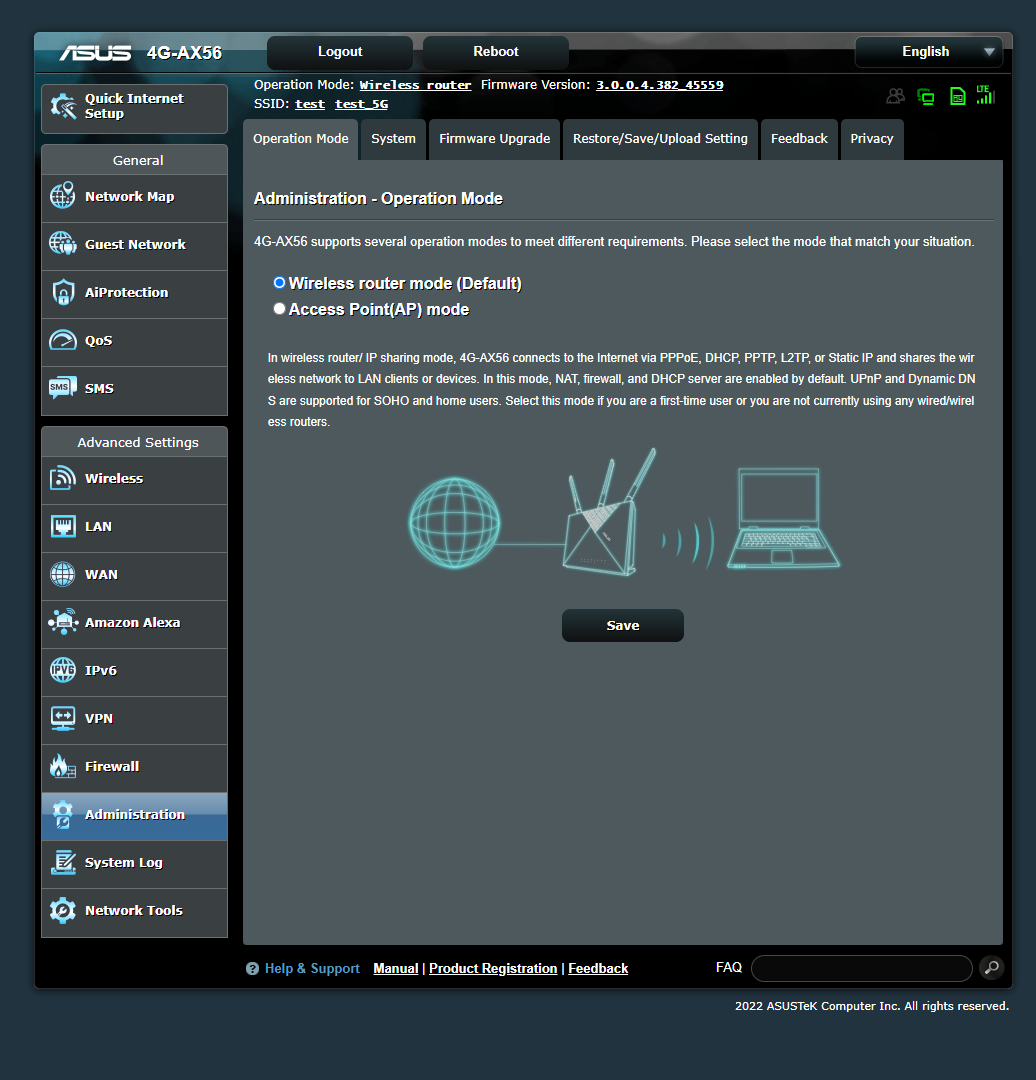Click the Wireless signal icon

63,478
